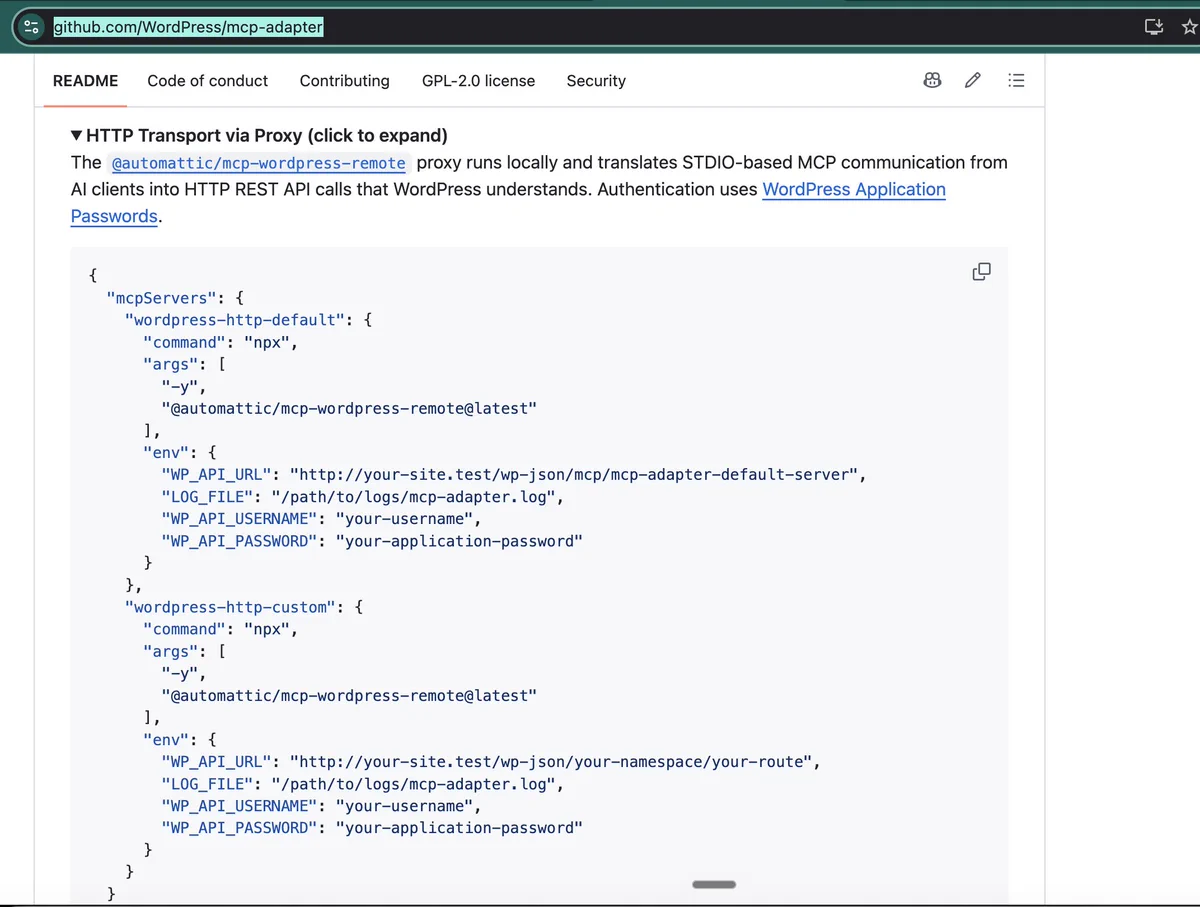
Task: Copy the JSON code block to clipboard
Action: point(981,272)
